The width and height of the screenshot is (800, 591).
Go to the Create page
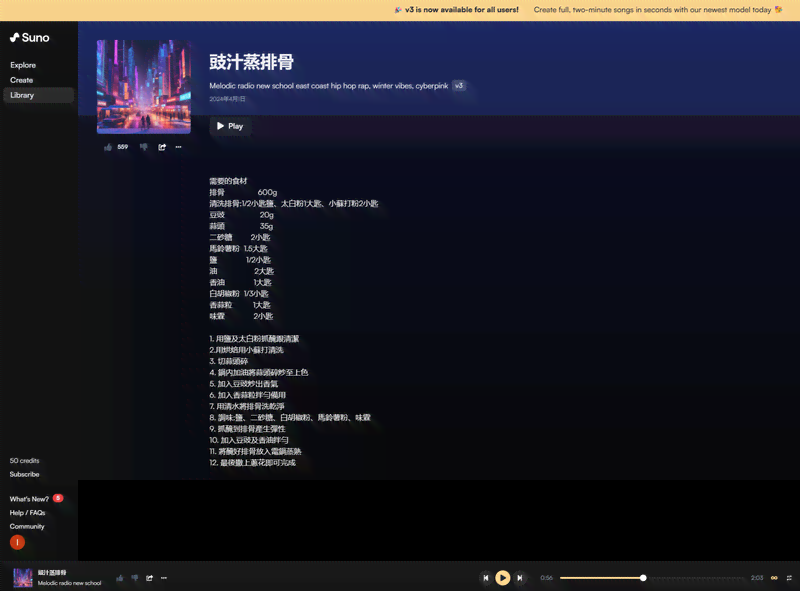(x=21, y=80)
